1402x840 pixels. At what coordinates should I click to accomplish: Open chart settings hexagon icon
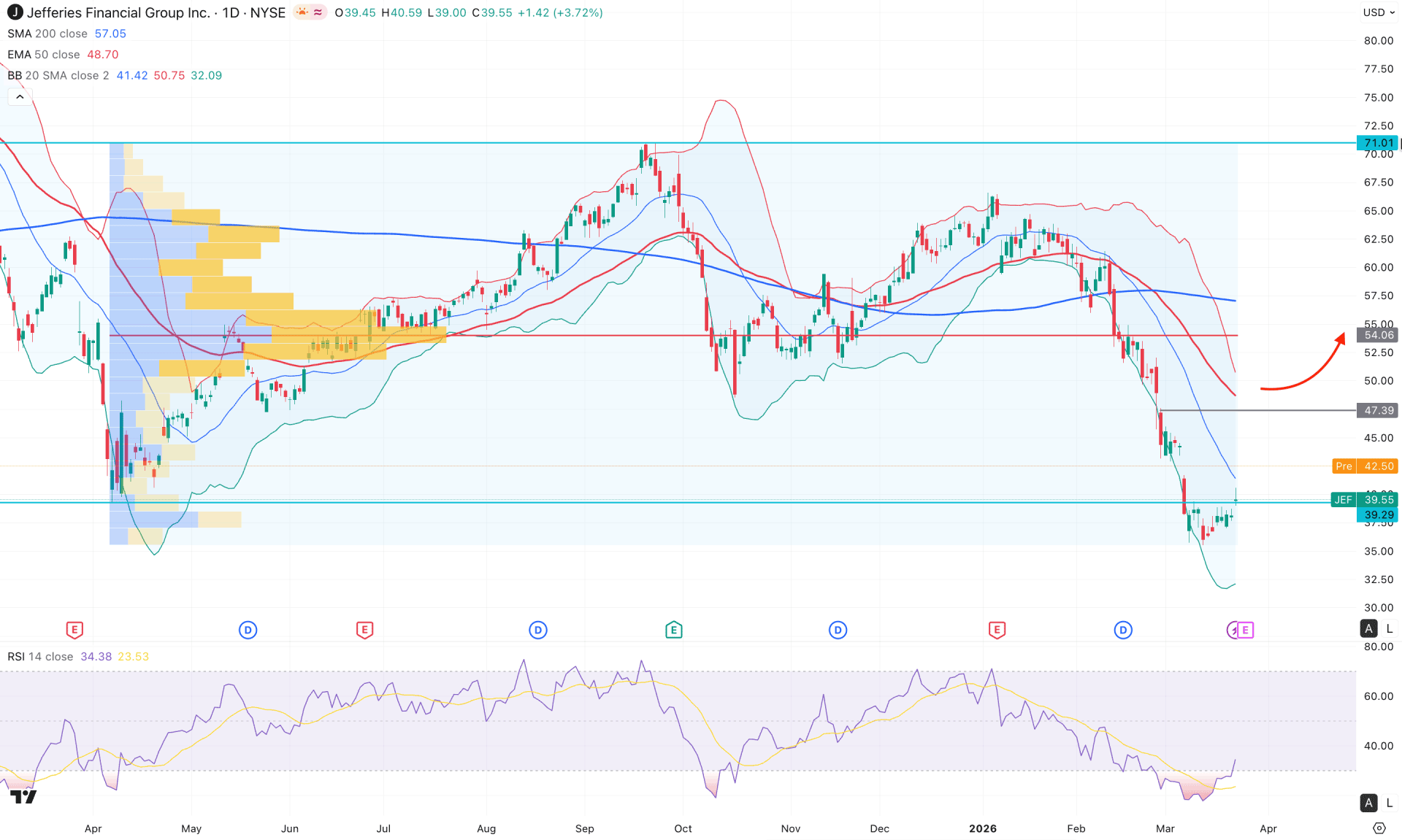coord(1379,828)
